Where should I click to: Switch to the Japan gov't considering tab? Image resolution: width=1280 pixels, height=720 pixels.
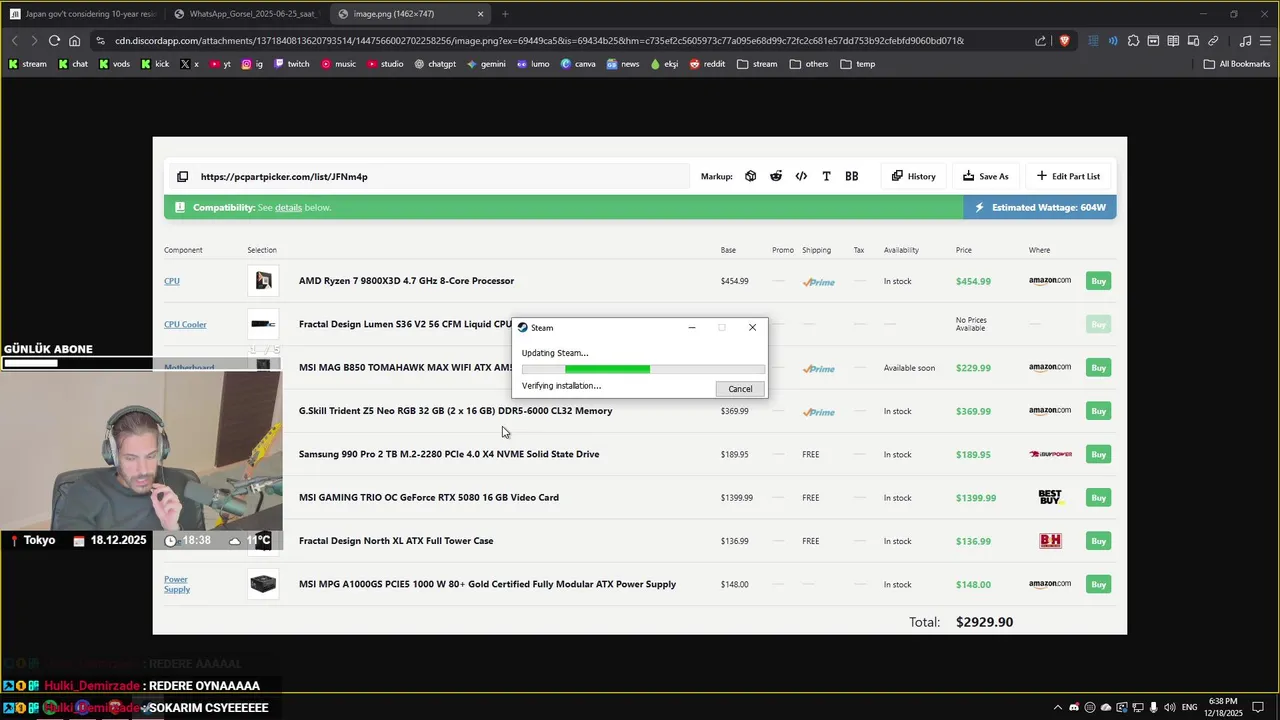[x=83, y=14]
